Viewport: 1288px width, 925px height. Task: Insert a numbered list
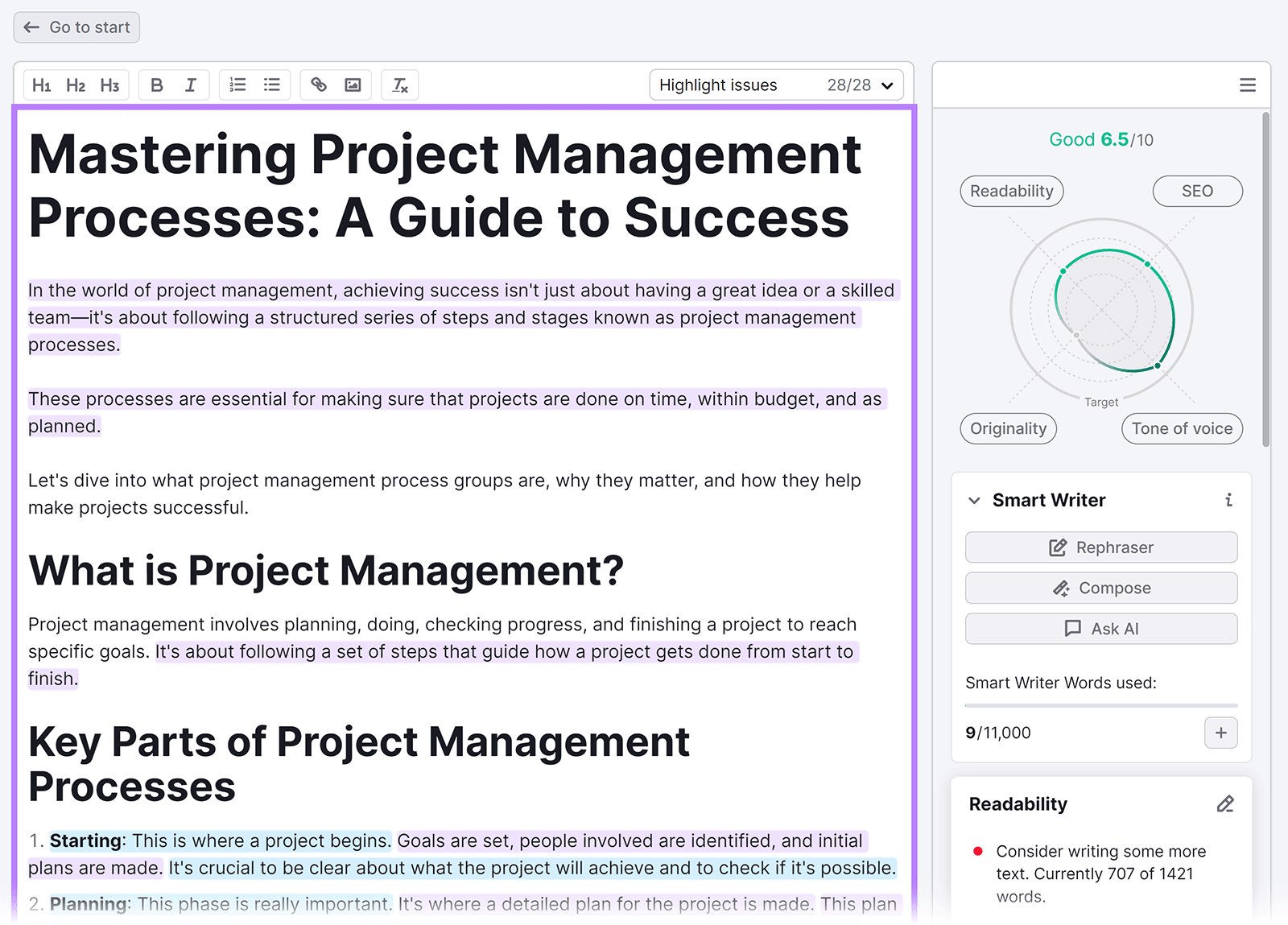click(x=237, y=85)
